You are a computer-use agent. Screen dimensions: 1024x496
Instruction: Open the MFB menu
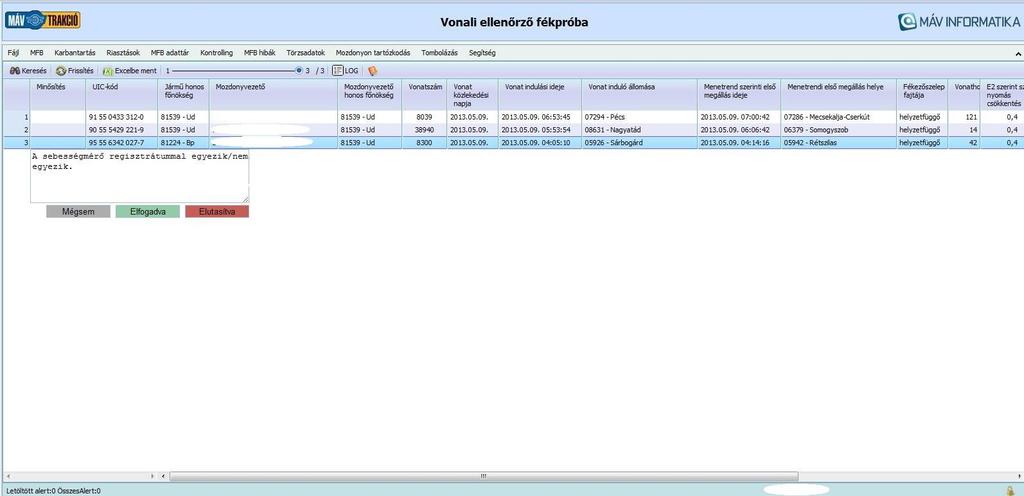click(37, 53)
